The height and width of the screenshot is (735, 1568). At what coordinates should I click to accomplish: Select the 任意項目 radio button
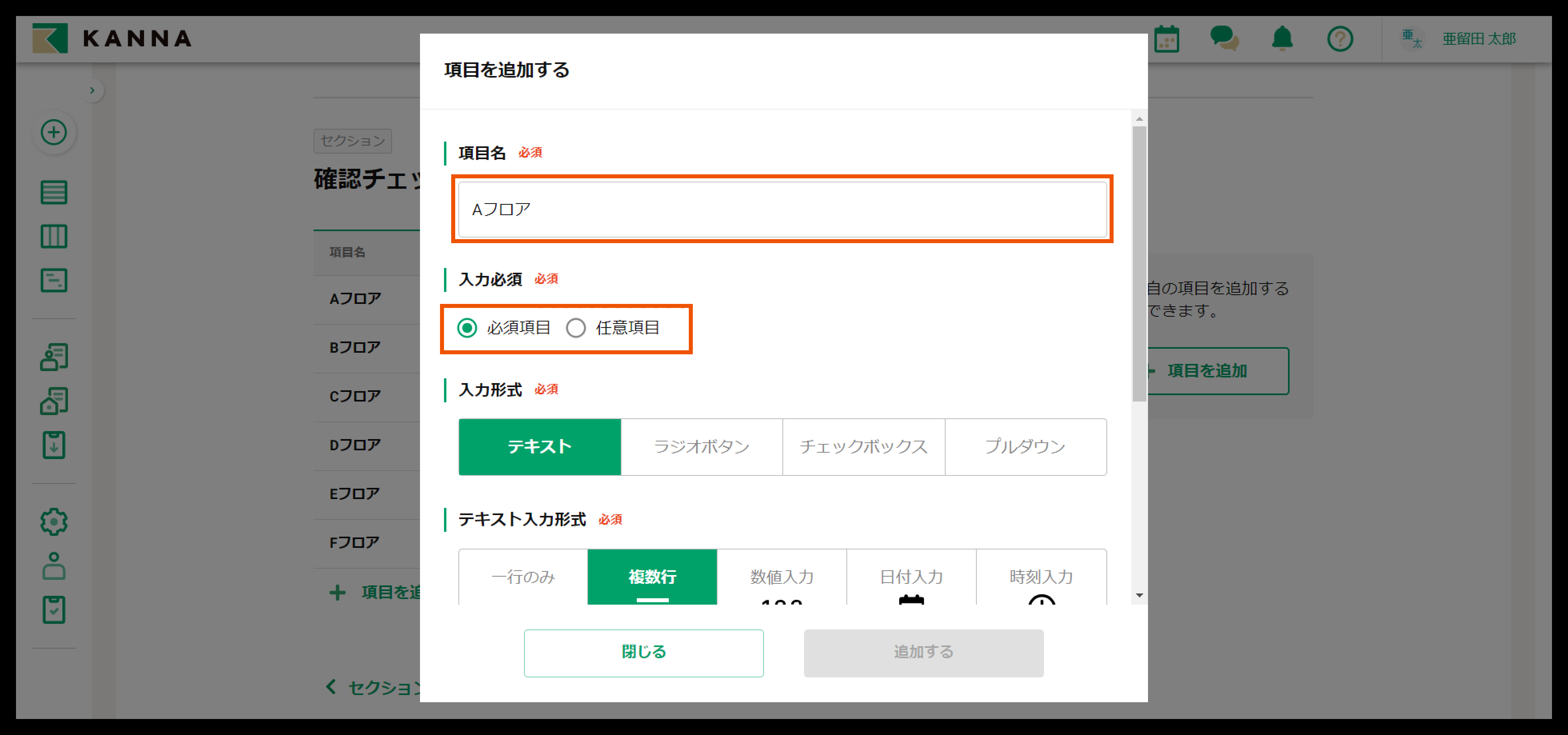pos(576,328)
